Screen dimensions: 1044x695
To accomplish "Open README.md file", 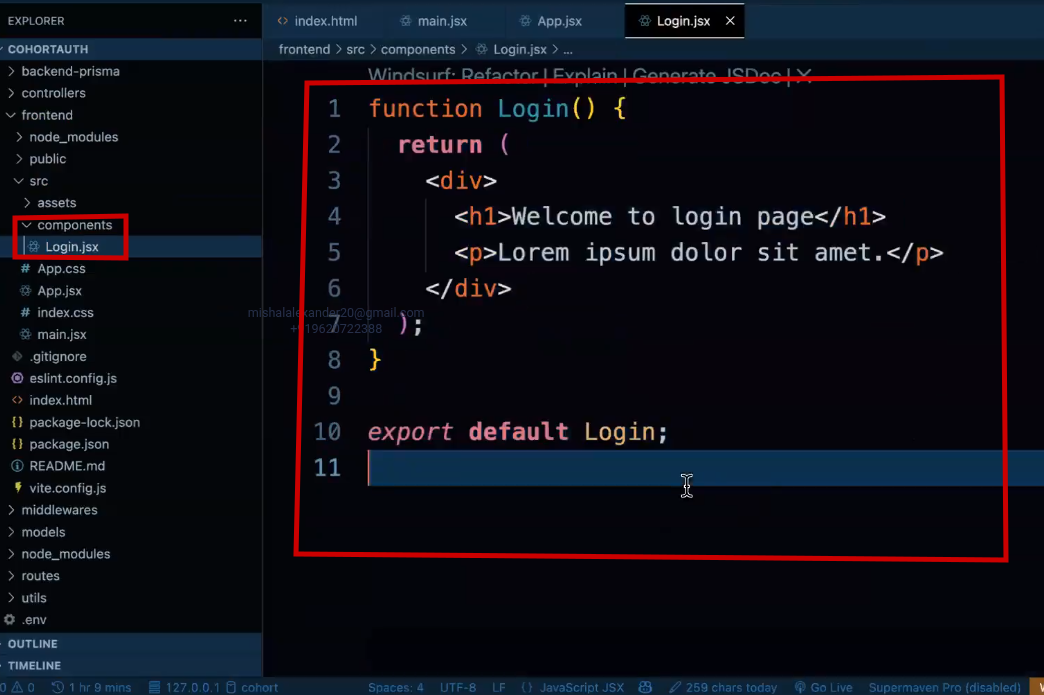I will (x=67, y=467).
